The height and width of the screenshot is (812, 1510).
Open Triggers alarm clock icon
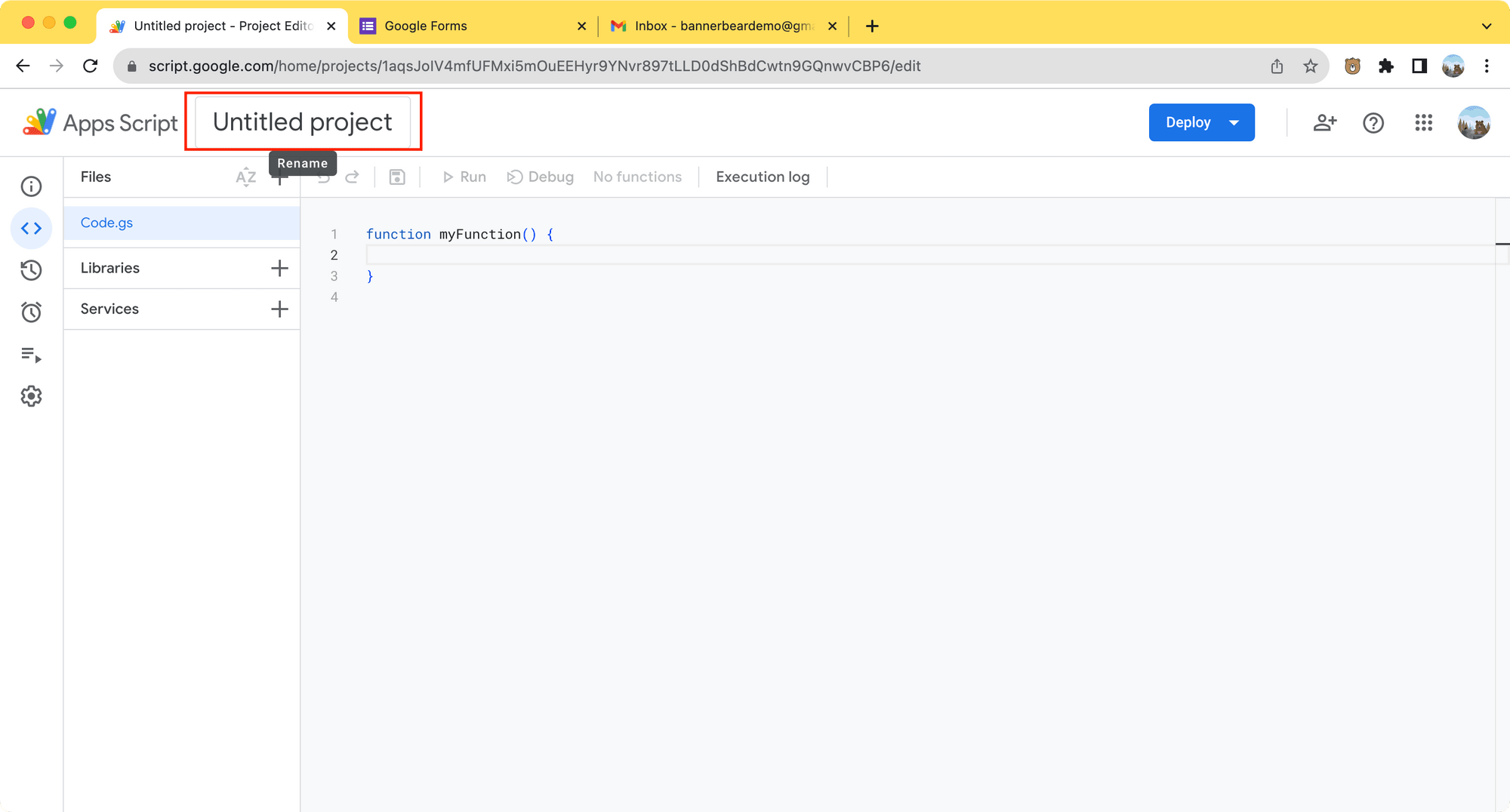tap(31, 312)
